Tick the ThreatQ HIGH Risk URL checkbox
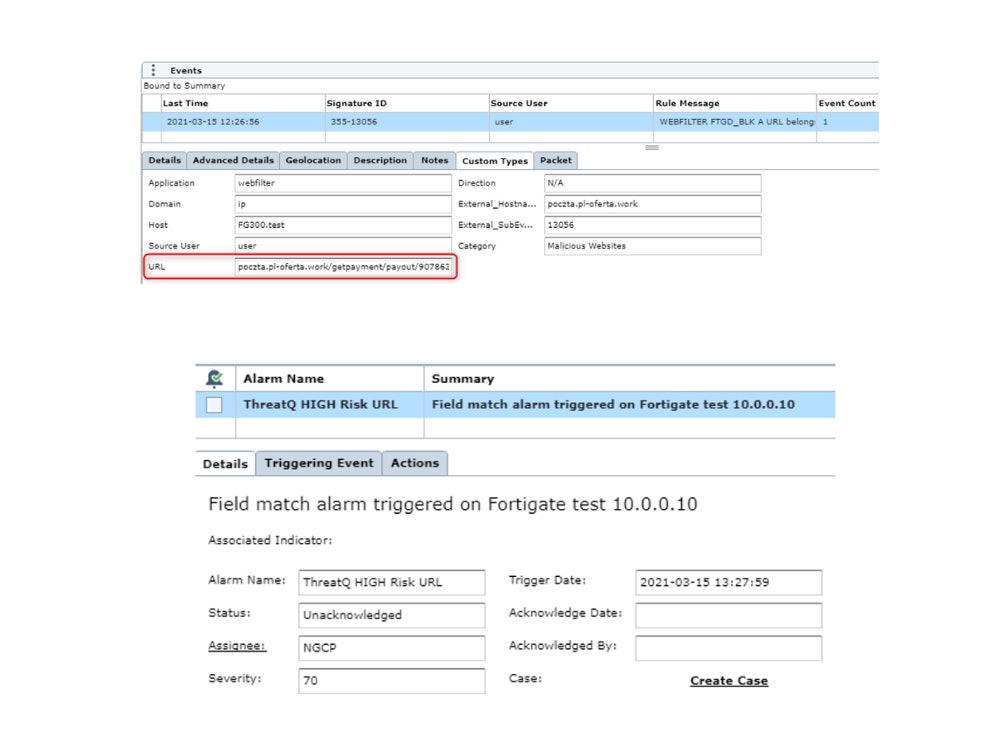The height and width of the screenshot is (750, 1000). 214,405
